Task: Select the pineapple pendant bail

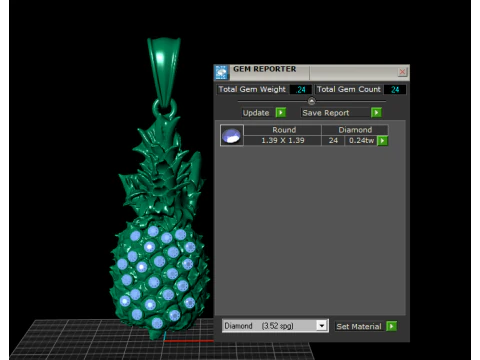Action: [x=164, y=72]
